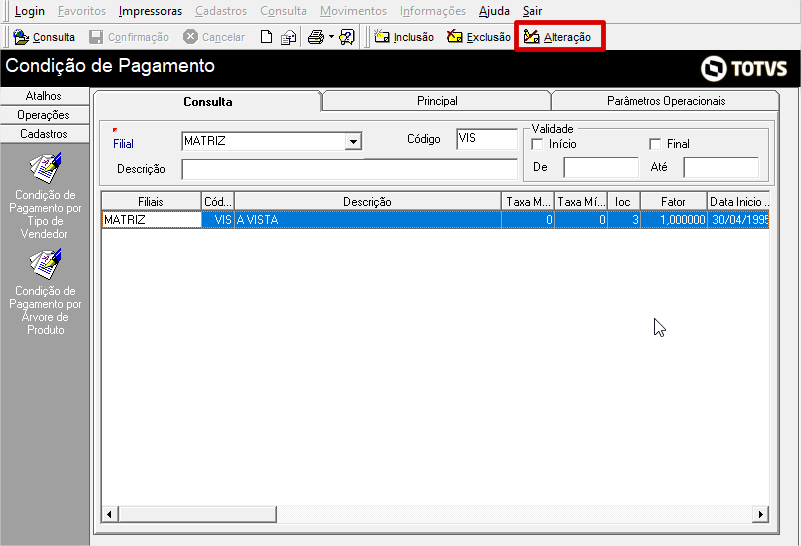Click the Alteração toolbar button
The width and height of the screenshot is (801, 546).
pos(558,37)
